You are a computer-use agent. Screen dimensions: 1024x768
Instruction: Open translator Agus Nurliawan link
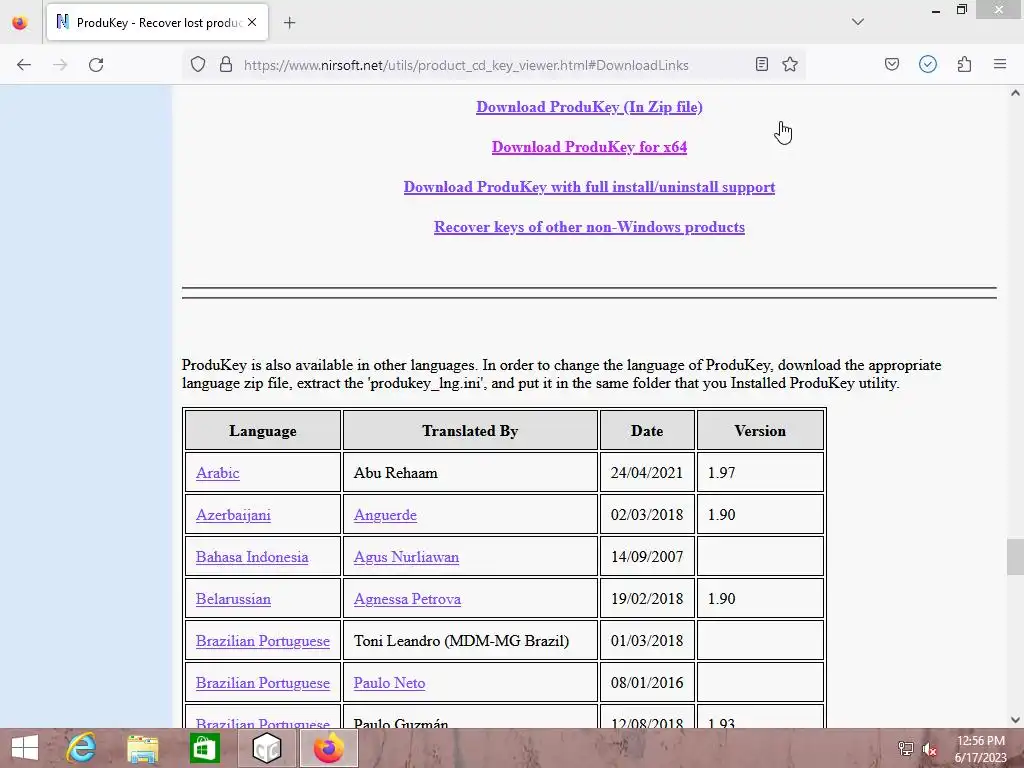[x=406, y=557]
